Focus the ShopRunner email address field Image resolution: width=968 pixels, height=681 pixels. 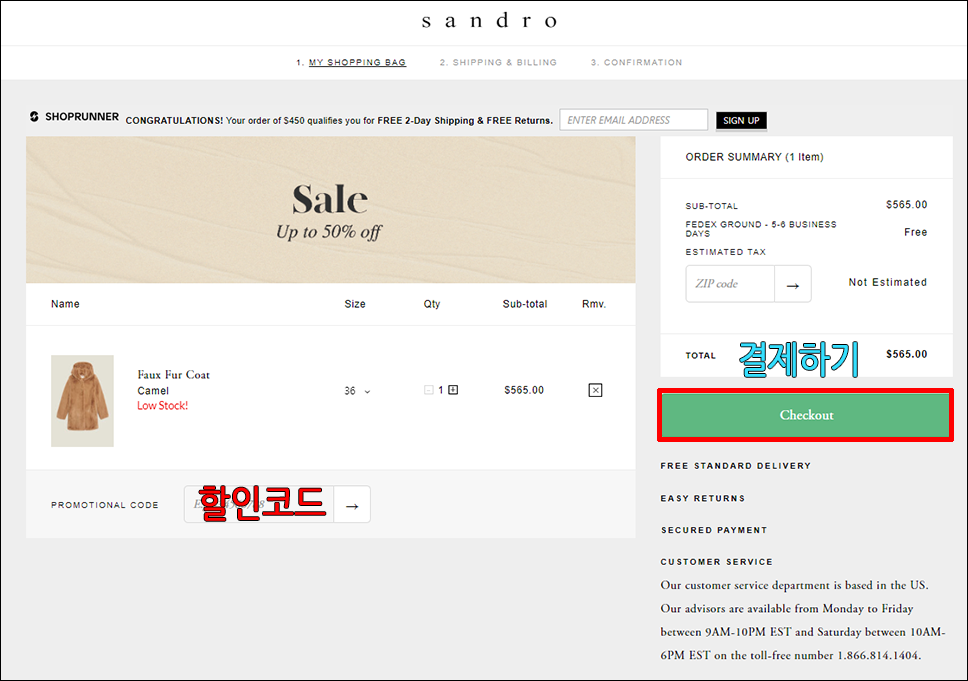[x=633, y=120]
